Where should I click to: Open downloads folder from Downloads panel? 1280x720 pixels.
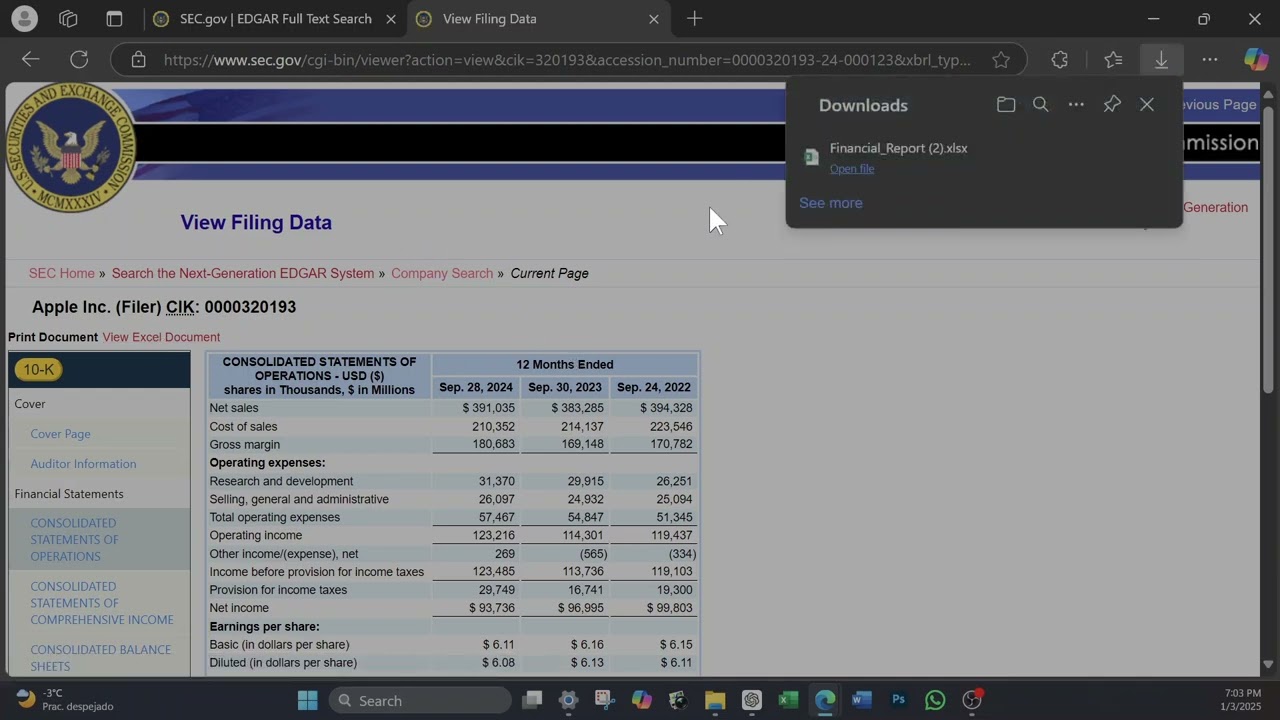pyautogui.click(x=1006, y=105)
